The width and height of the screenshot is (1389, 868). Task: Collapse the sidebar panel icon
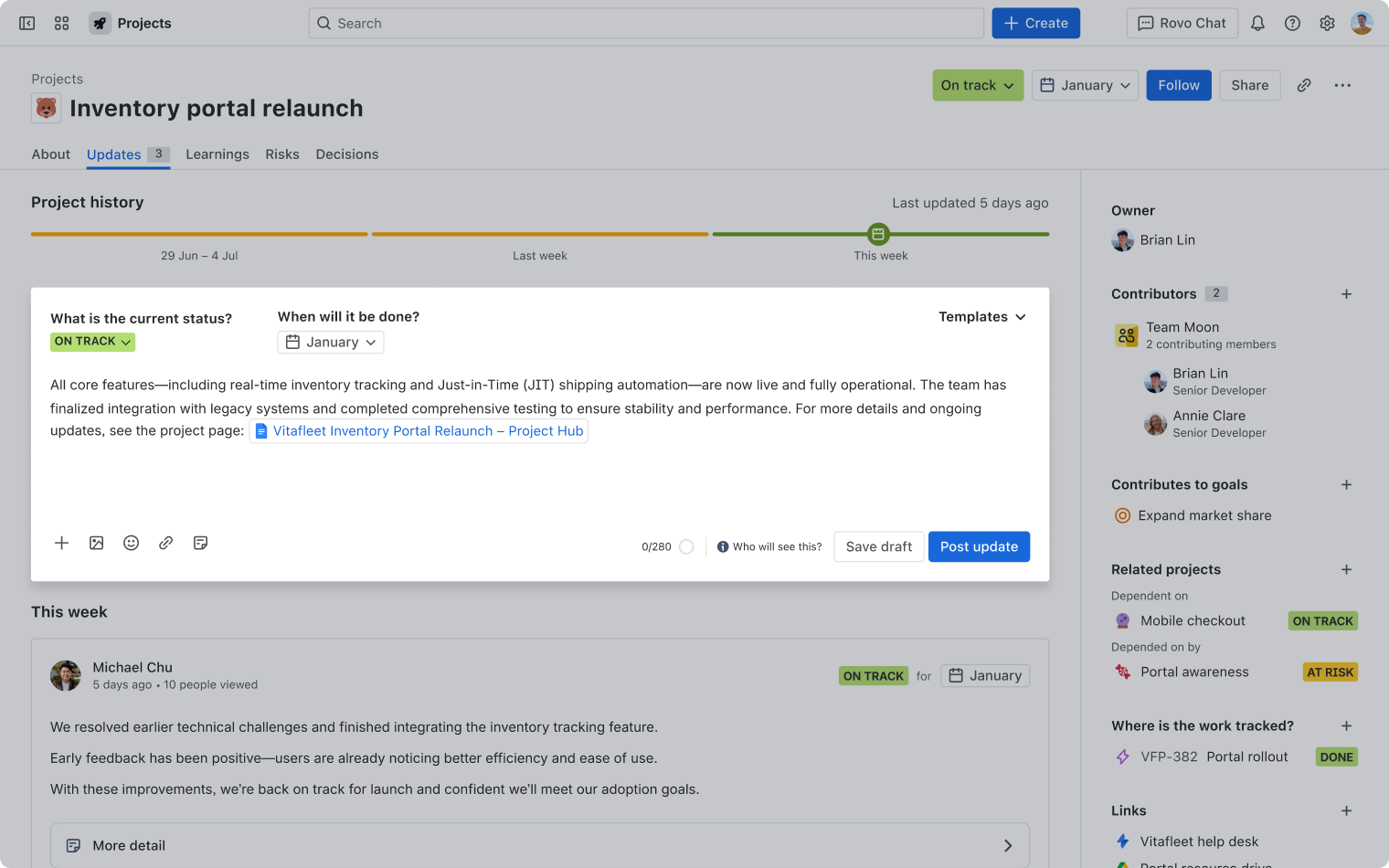pos(27,24)
